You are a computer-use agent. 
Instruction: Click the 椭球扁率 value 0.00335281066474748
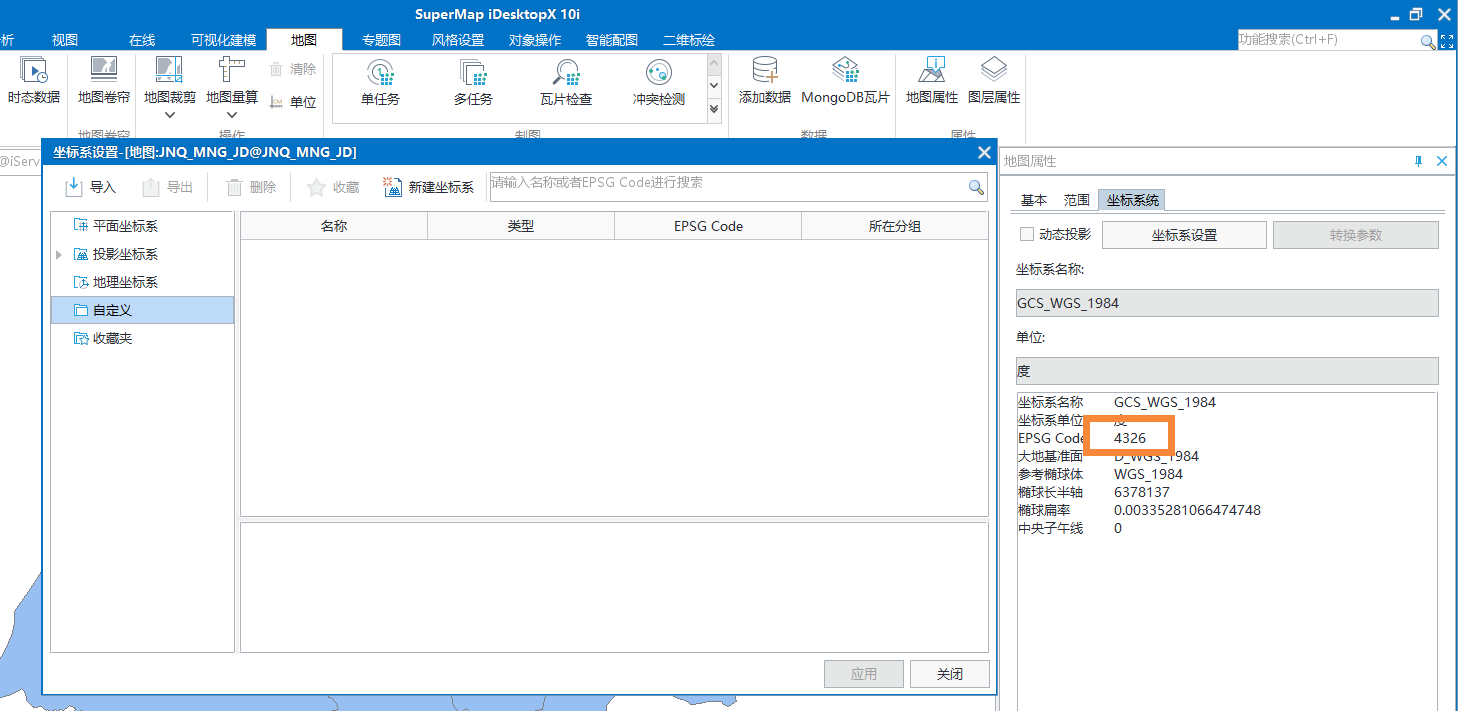1187,510
